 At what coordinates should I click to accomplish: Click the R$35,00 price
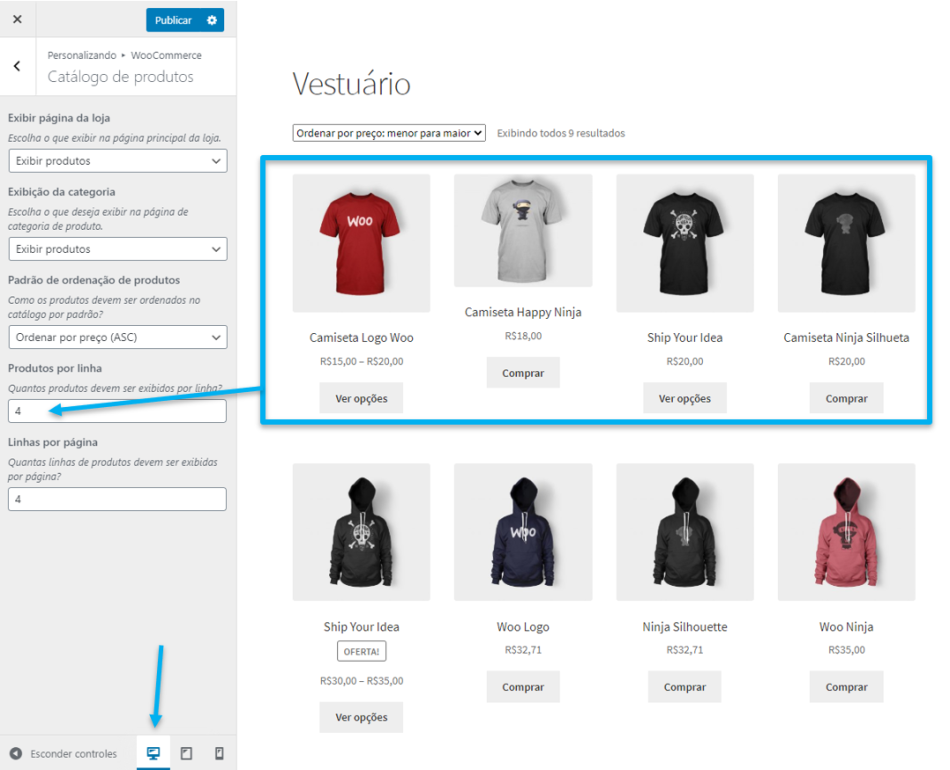(x=846, y=650)
